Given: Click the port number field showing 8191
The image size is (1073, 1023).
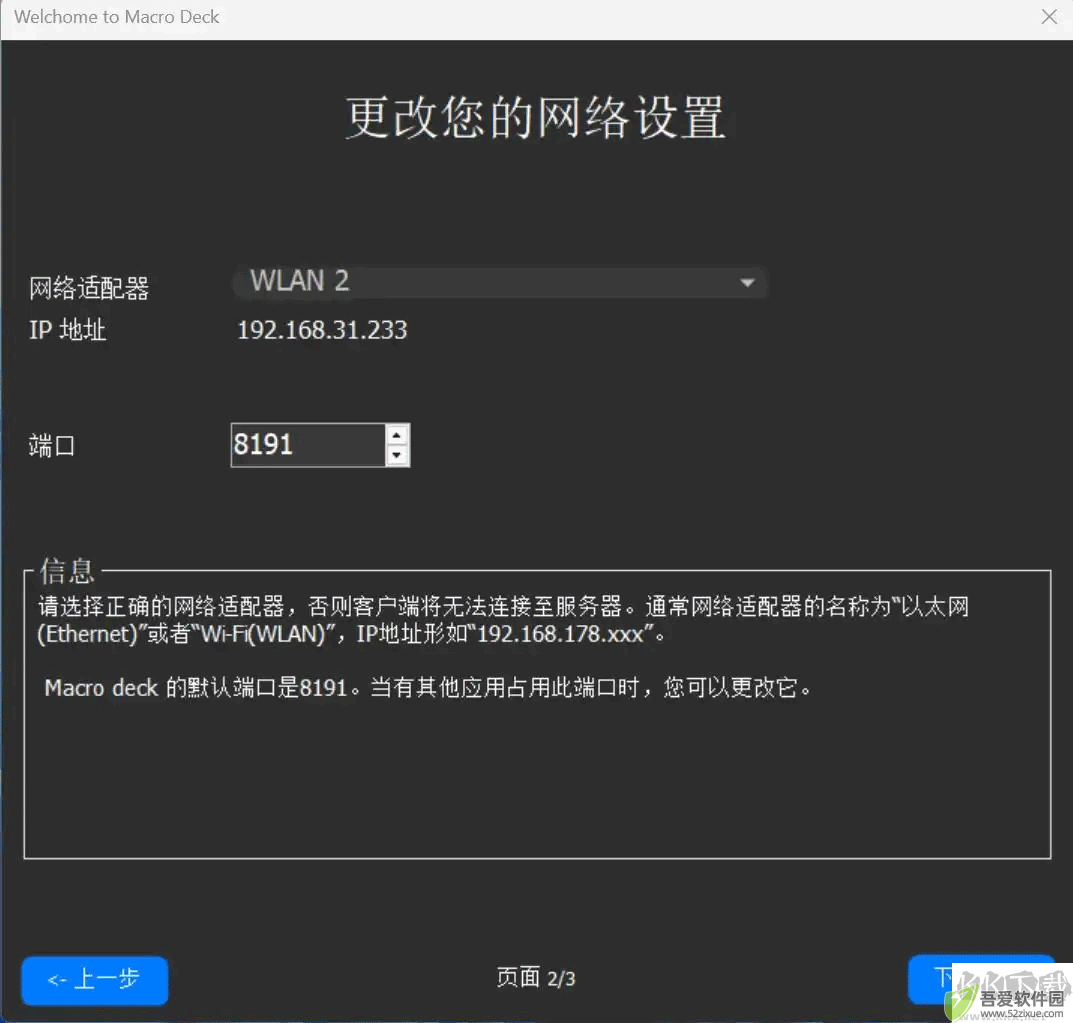Looking at the screenshot, I should [x=309, y=445].
